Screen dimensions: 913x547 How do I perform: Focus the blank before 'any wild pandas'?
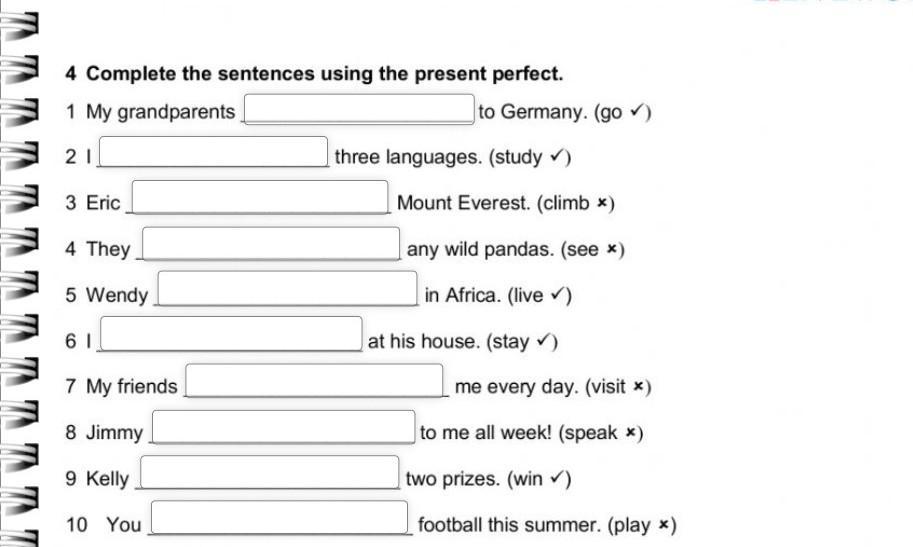(273, 244)
